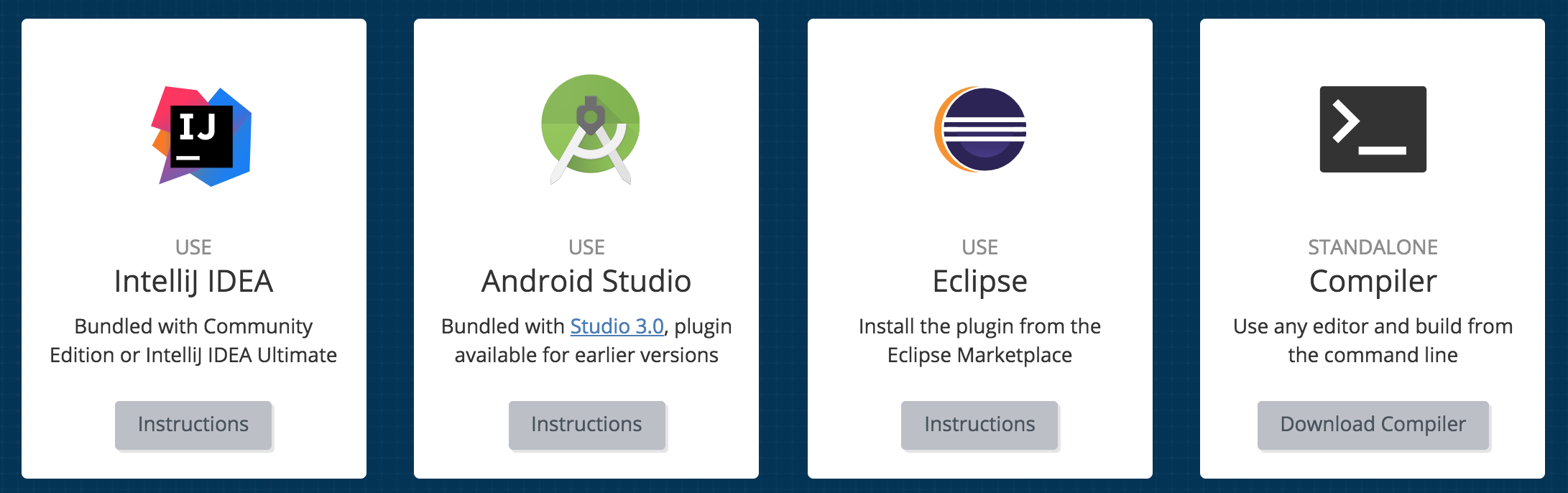Click the IntelliJ IDEA logo icon
The width and height of the screenshot is (1568, 493).
[201, 137]
